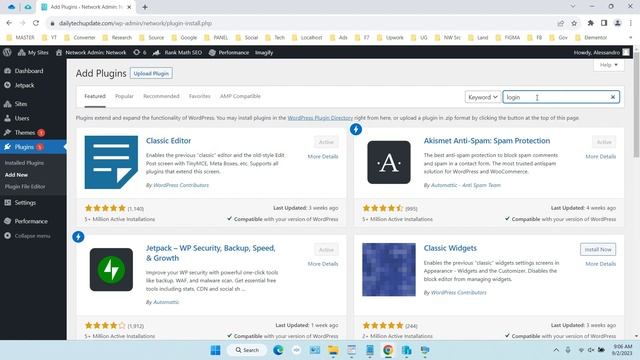The image size is (640, 360).
Task: Click the taskbar Search box
Action: [247, 350]
